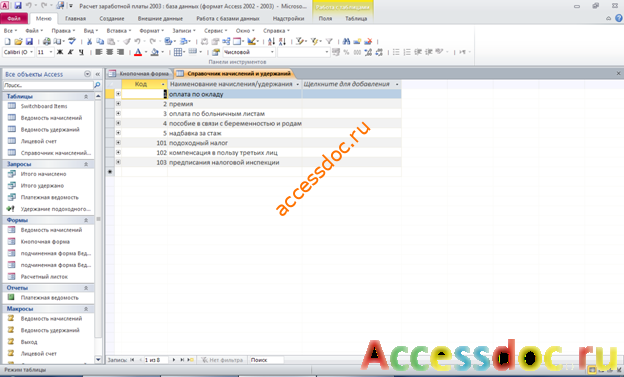The image size is (624, 377).
Task: Click the Find binoculars icon
Action: tap(346, 41)
